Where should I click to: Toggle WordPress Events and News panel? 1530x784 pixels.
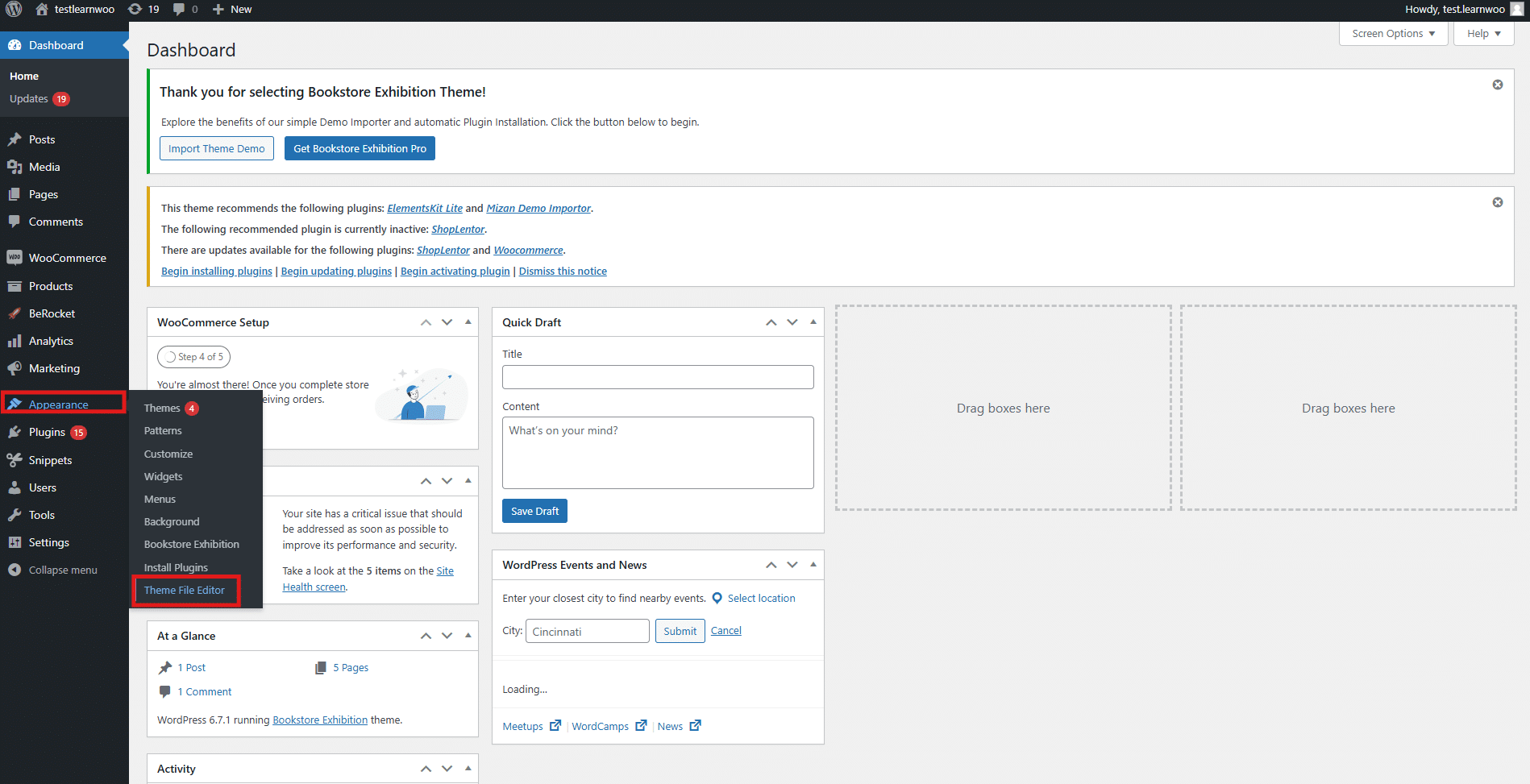point(813,565)
